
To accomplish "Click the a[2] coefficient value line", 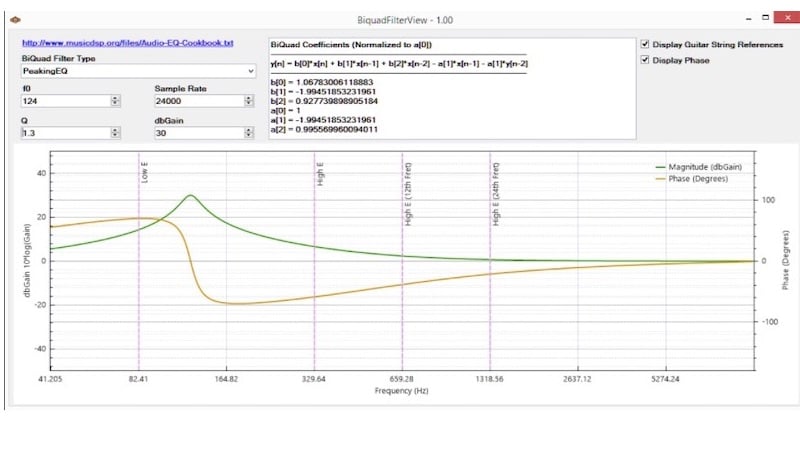I will pyautogui.click(x=324, y=130).
